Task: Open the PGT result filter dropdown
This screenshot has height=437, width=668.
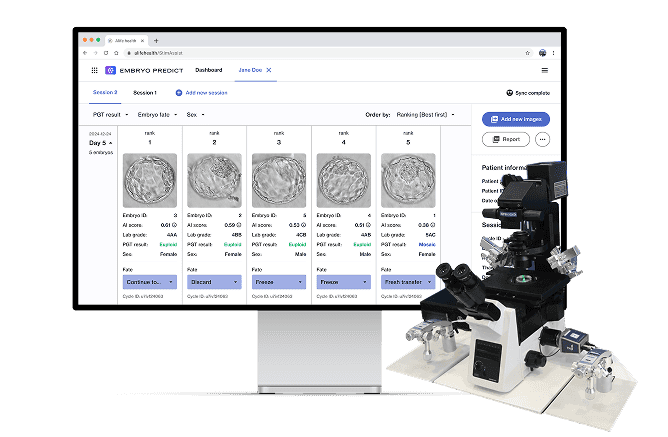Action: pos(110,115)
